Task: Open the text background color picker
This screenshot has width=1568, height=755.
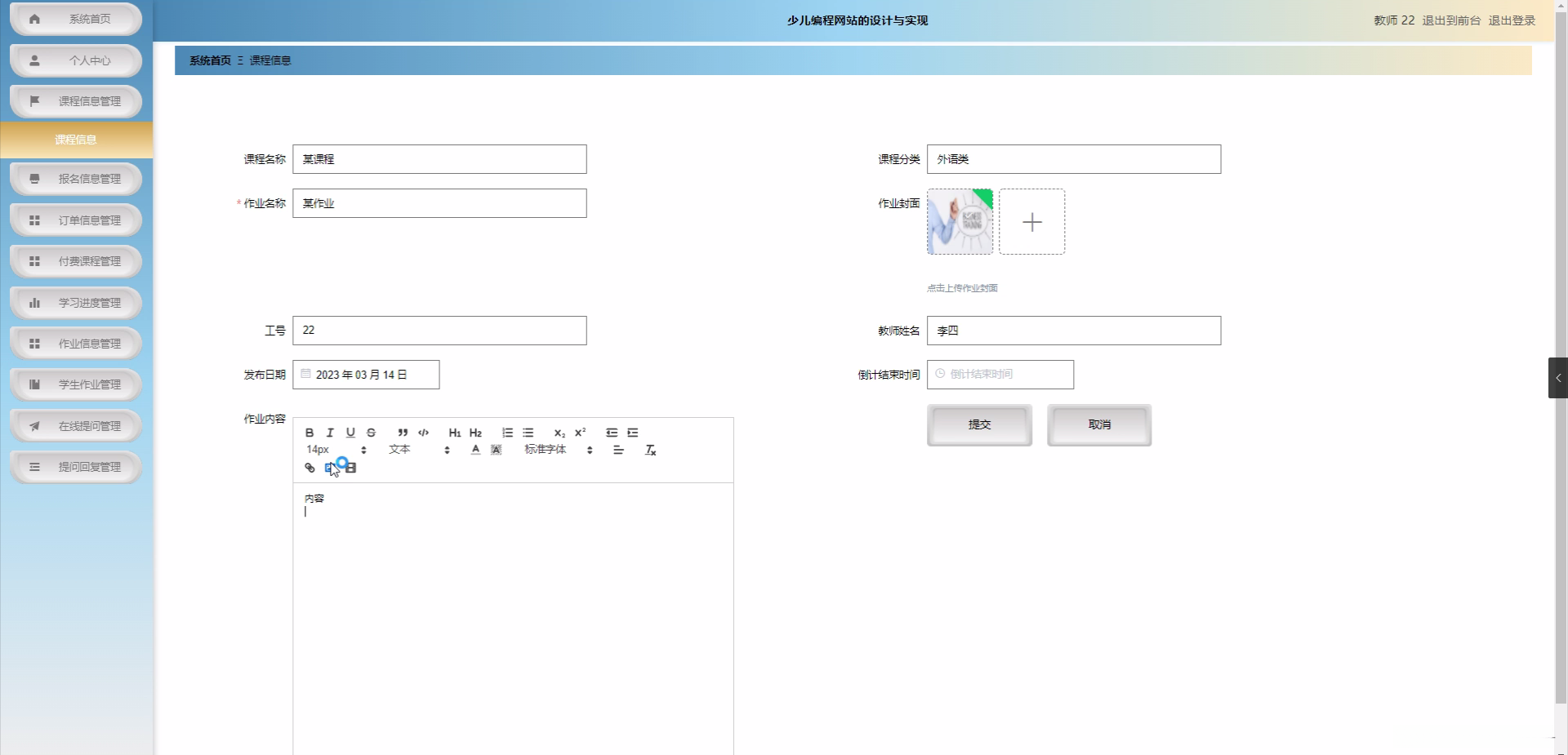Action: point(496,450)
